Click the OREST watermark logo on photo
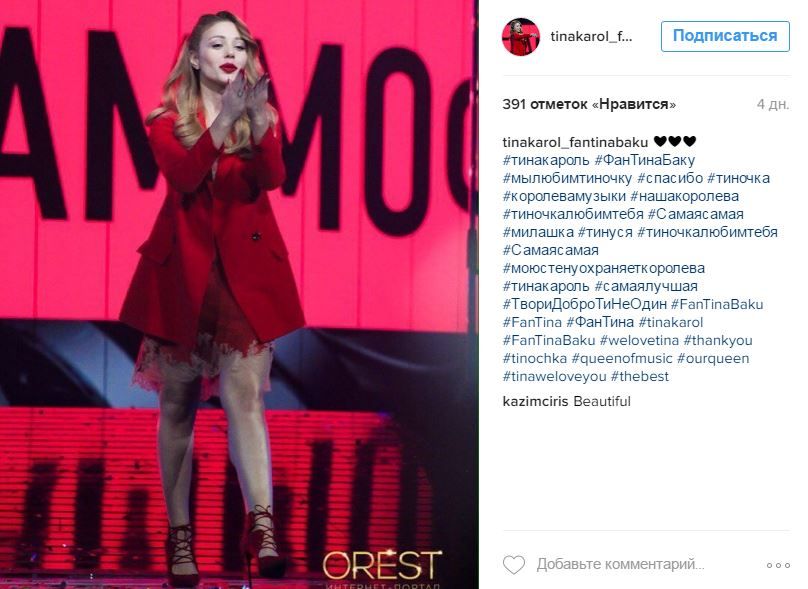Screen dimensions: 808x589 coord(382,566)
